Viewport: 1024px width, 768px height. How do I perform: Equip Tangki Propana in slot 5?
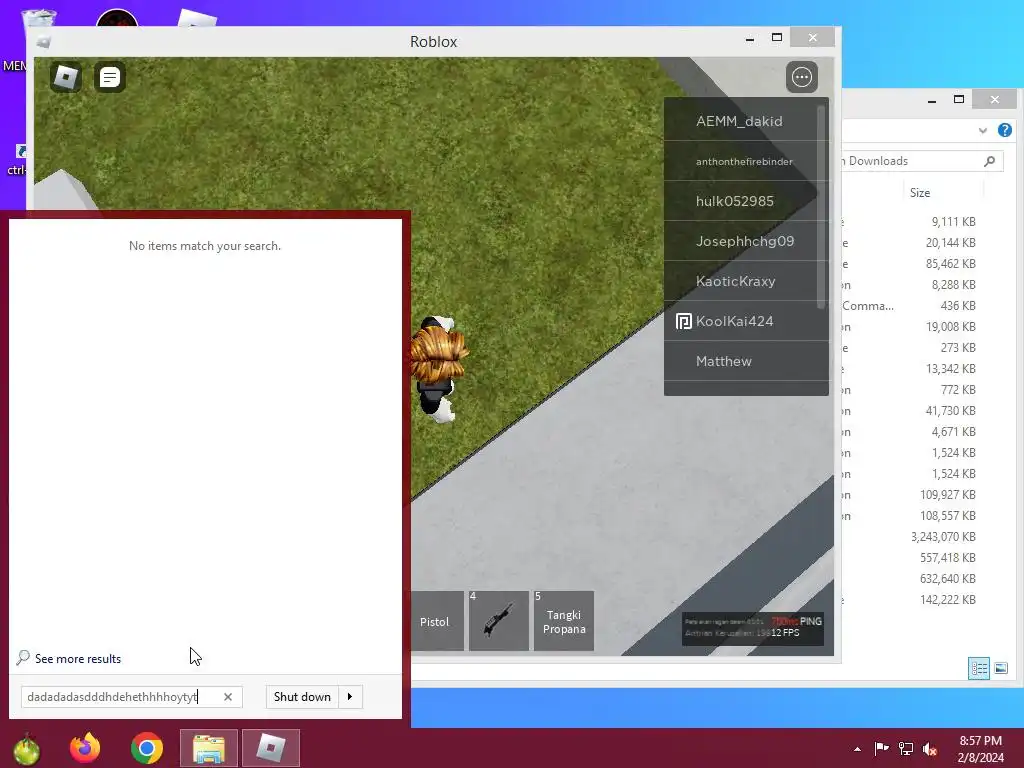coord(564,621)
